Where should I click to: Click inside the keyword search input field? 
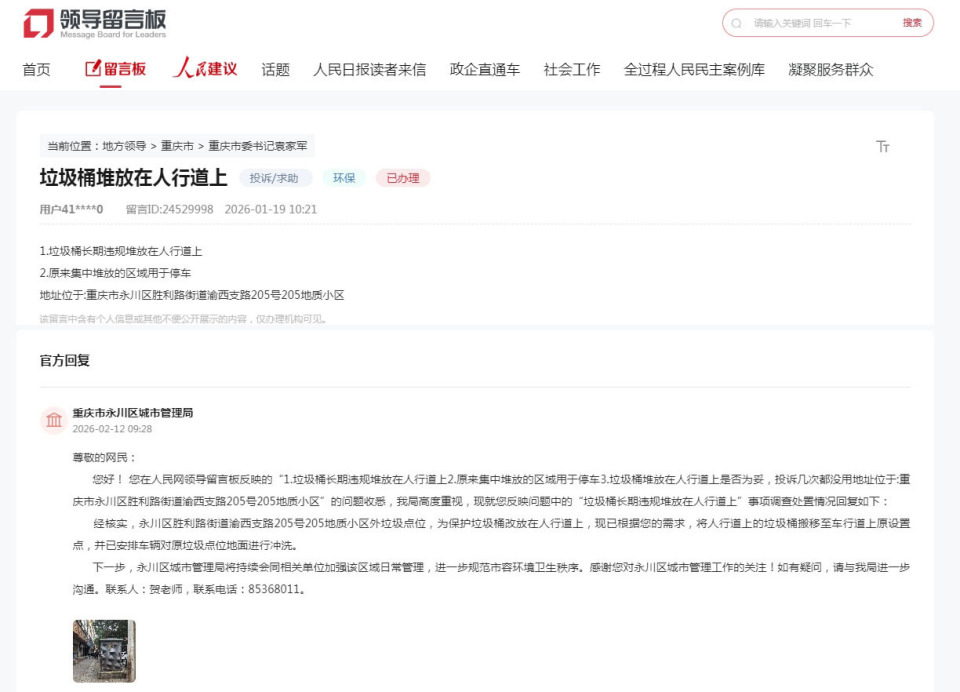[800, 22]
